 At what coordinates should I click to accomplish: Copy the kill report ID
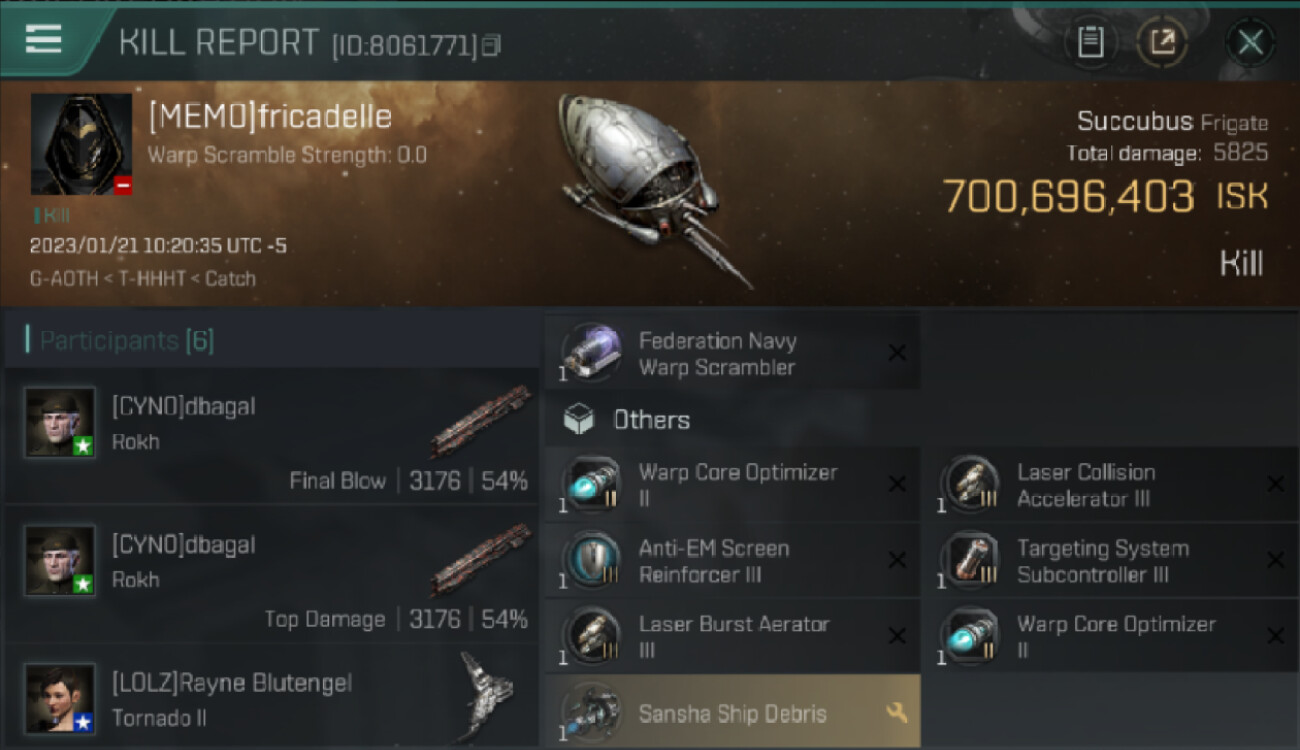click(490, 45)
